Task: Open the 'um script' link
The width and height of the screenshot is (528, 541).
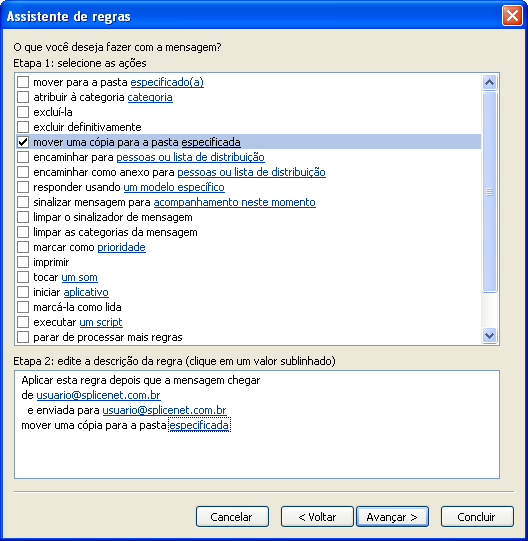Action: [101, 322]
